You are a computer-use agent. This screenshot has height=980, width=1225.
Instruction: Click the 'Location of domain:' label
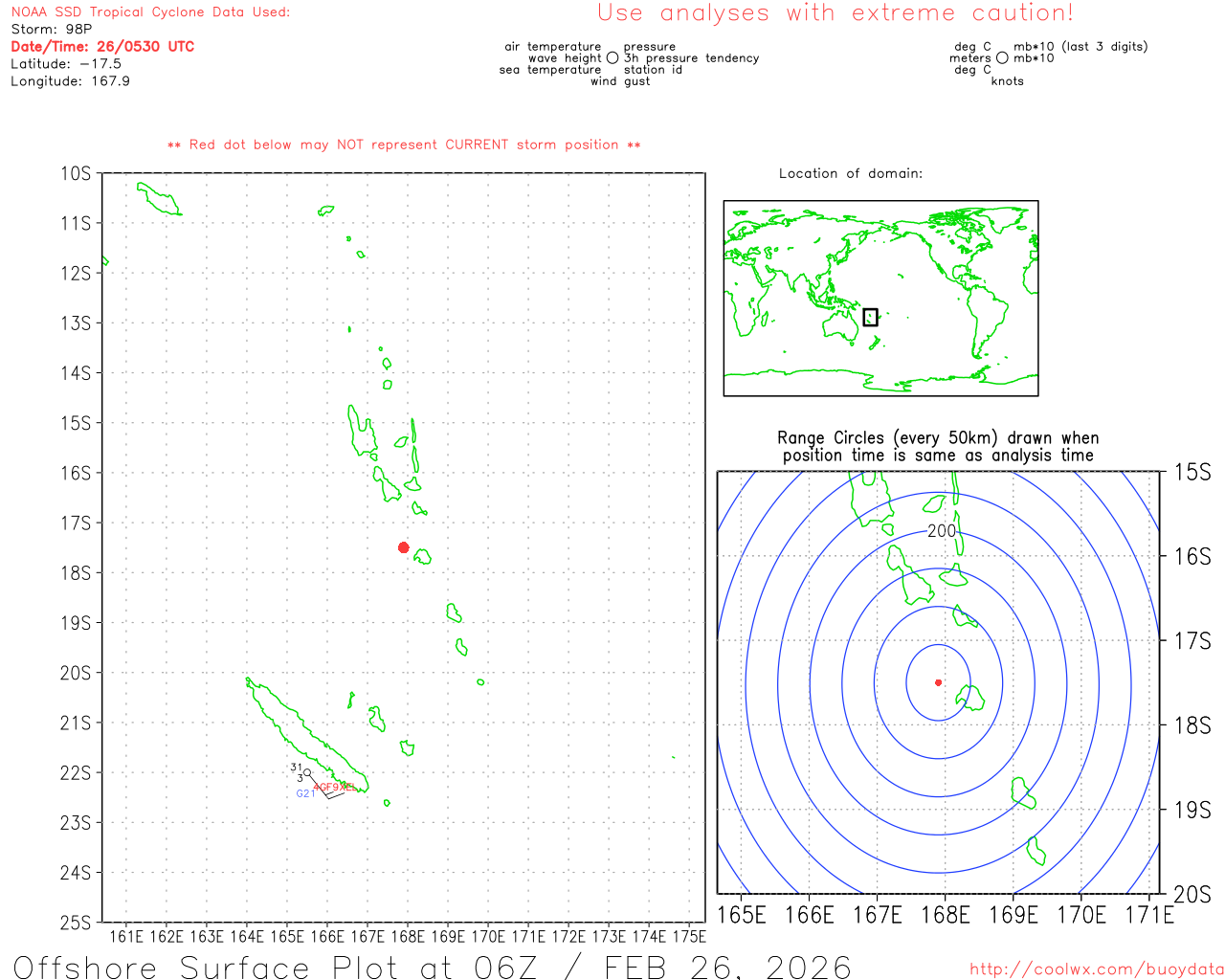[x=851, y=173]
